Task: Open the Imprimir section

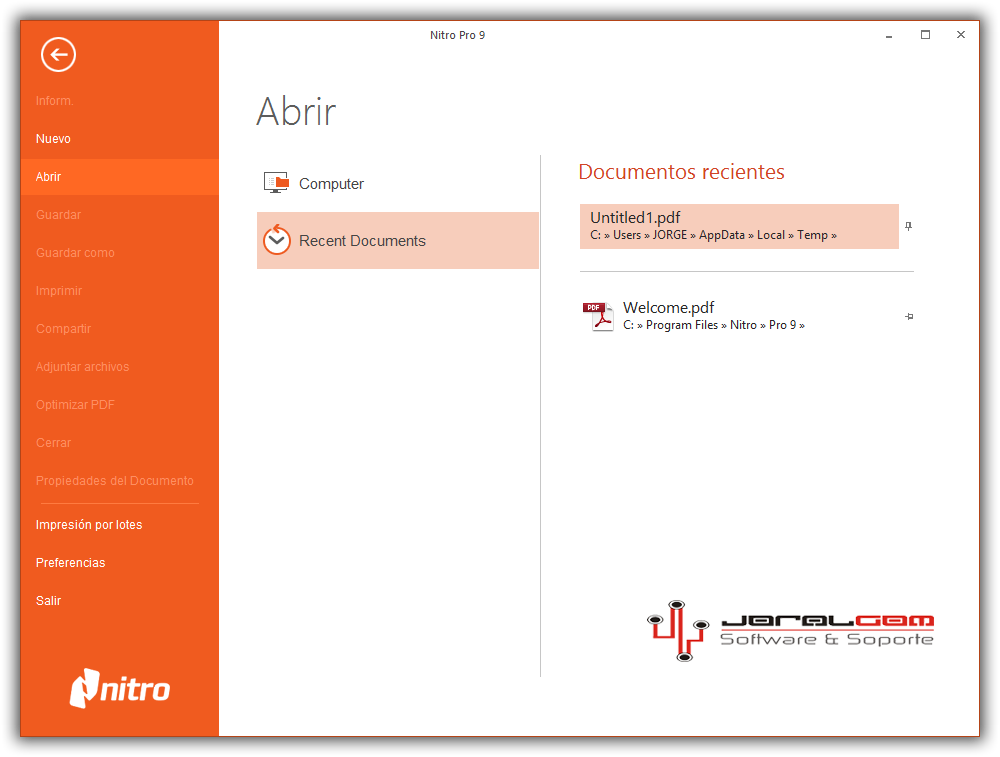Action: [57, 290]
